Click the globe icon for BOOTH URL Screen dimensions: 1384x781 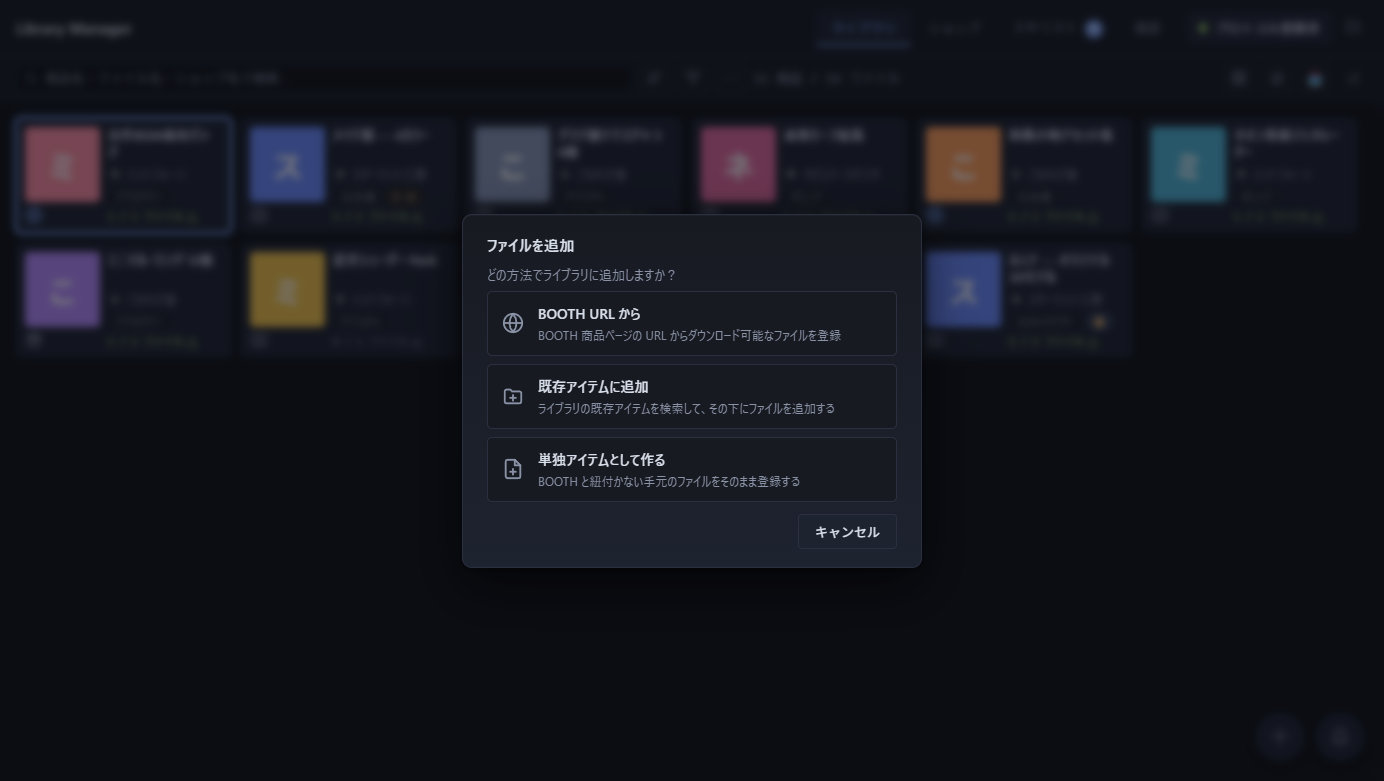513,323
